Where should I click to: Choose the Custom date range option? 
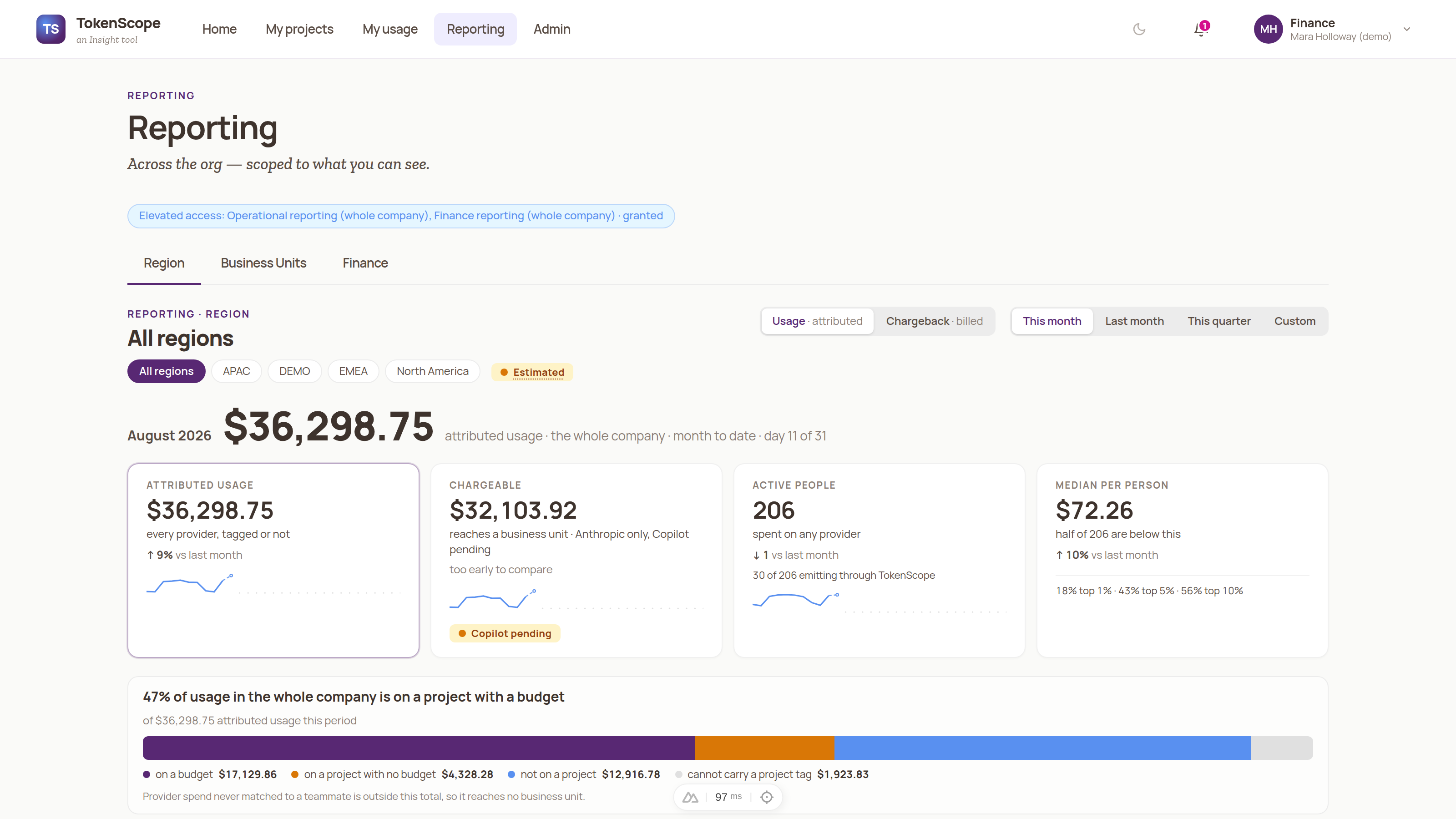pos(1294,321)
